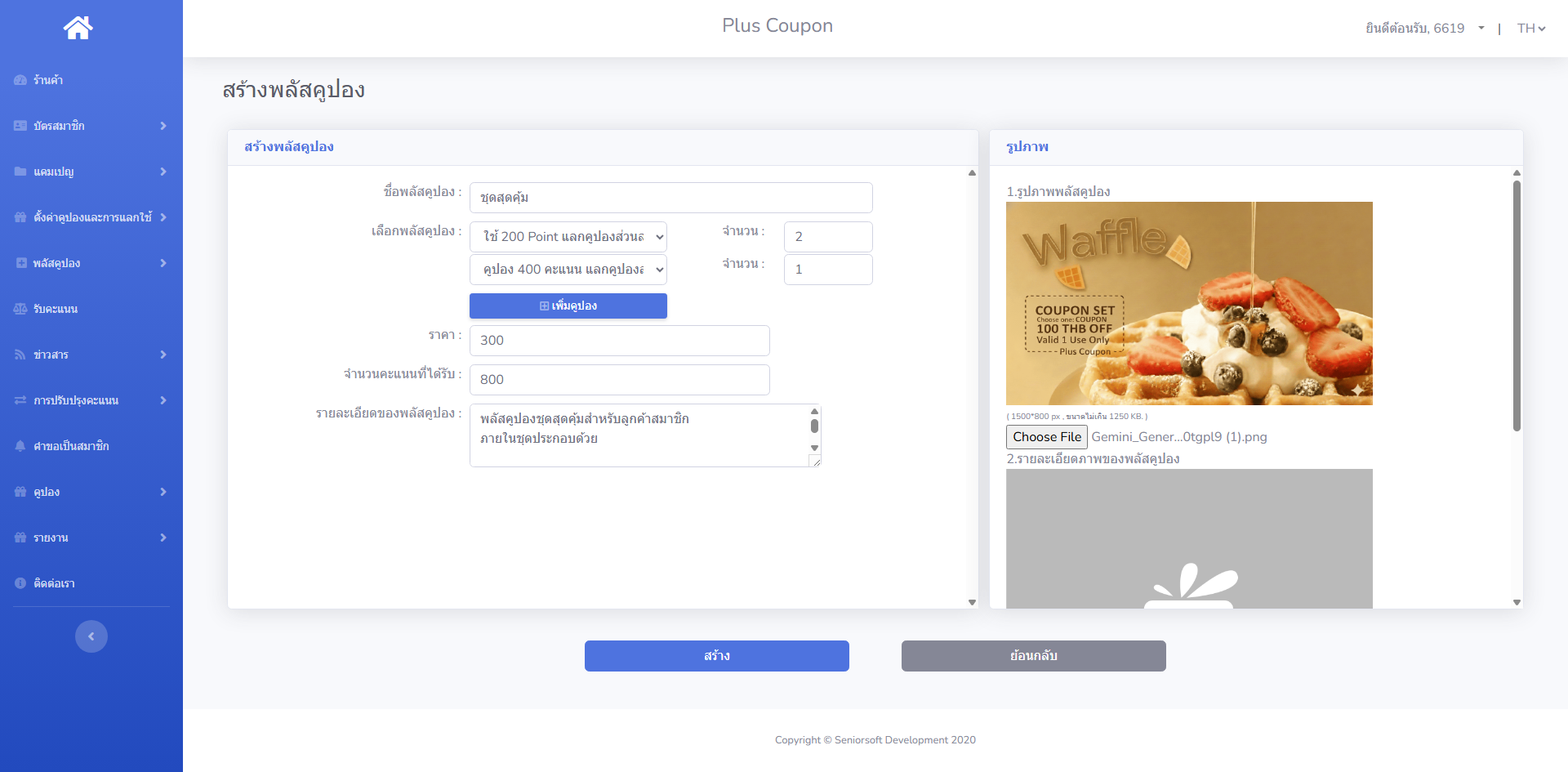Image resolution: width=1568 pixels, height=772 pixels.
Task: Collapse the sidebar with round arrow button
Action: coord(91,636)
